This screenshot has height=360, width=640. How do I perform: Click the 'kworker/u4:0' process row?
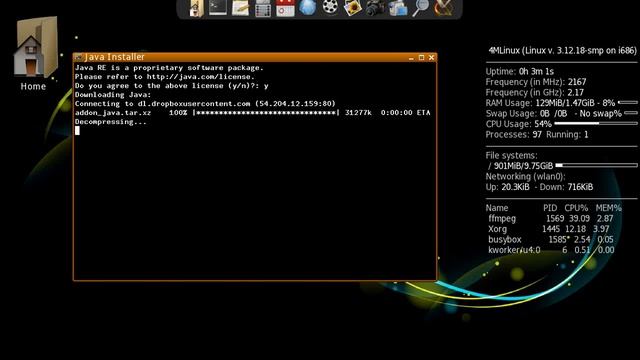(x=551, y=250)
